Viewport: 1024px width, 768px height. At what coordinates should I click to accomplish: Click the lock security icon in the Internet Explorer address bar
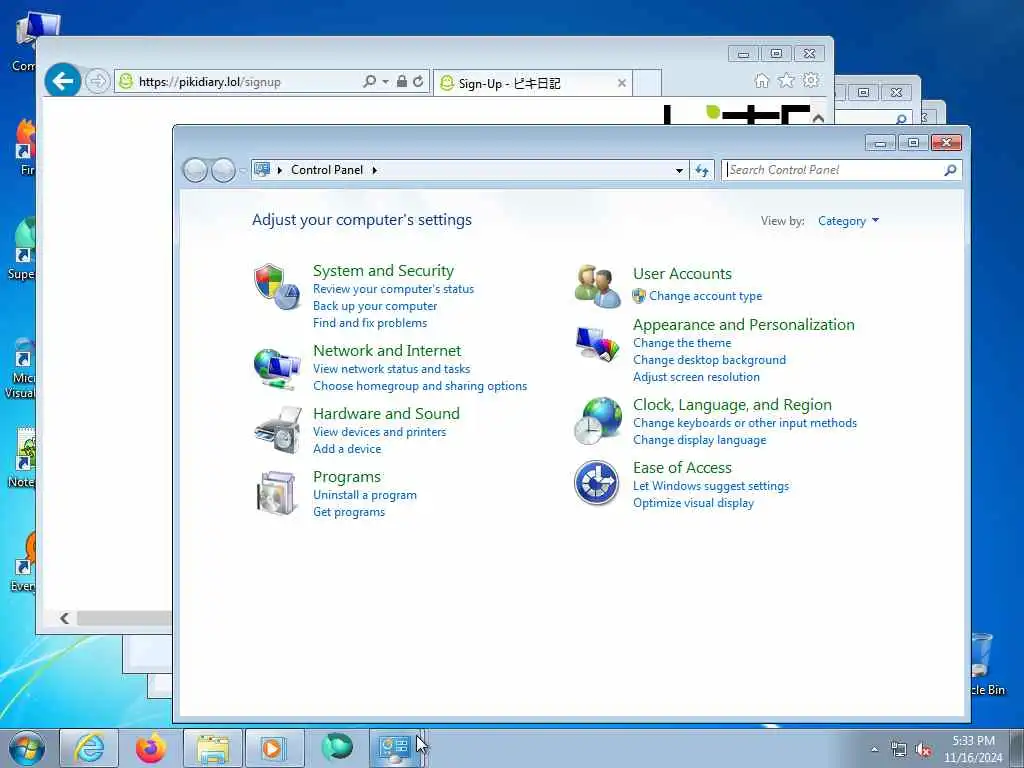pos(402,82)
